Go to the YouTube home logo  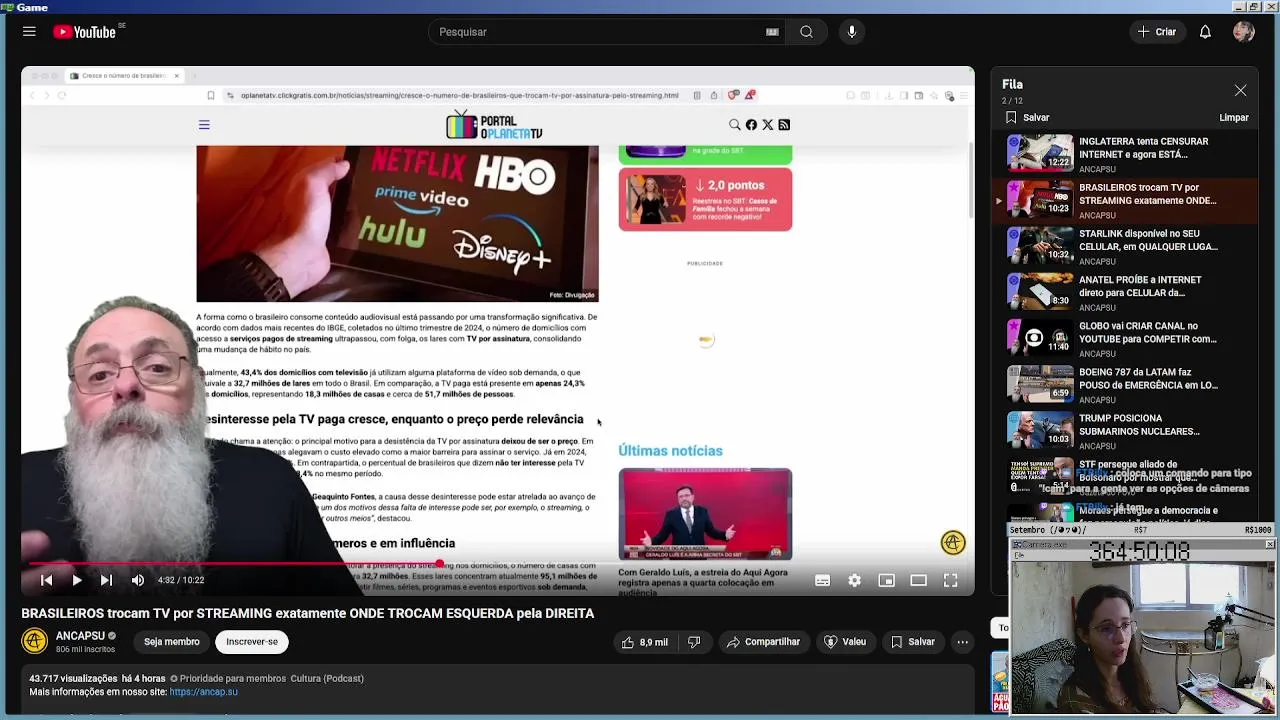85,32
